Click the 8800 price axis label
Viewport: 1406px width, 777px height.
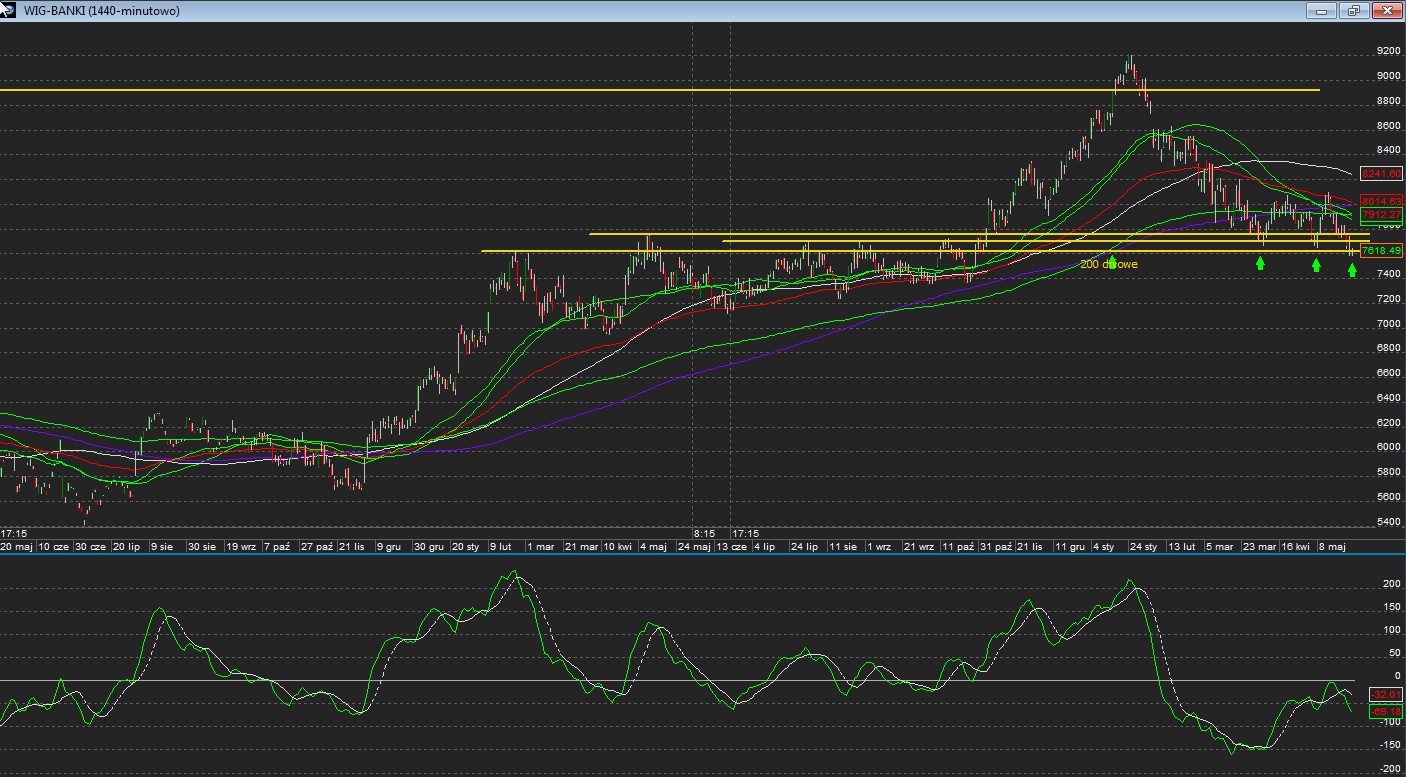(x=1388, y=101)
